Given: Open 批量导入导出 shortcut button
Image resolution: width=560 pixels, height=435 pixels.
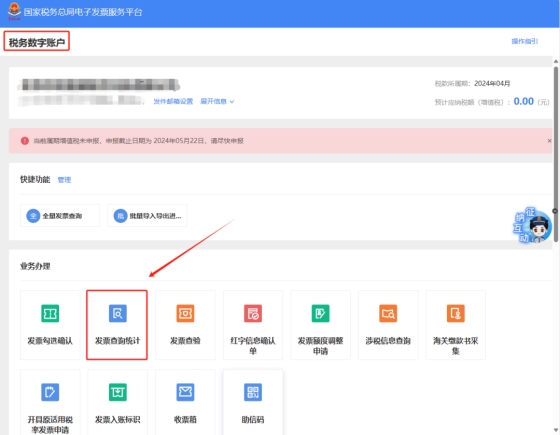Looking at the screenshot, I should [147, 216].
